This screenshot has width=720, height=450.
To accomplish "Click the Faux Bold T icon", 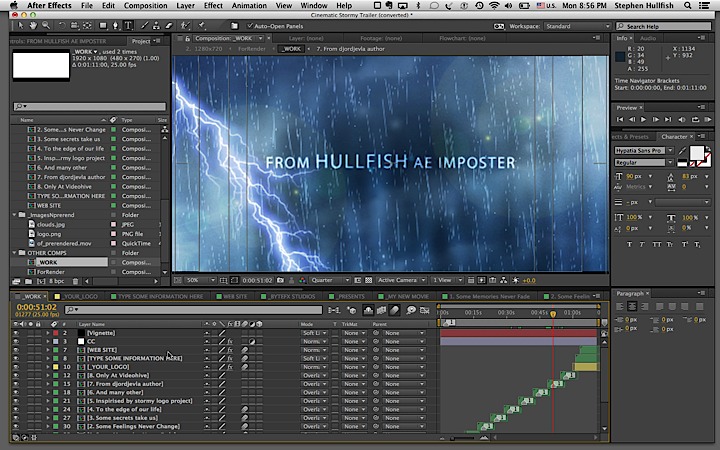I will (629, 244).
